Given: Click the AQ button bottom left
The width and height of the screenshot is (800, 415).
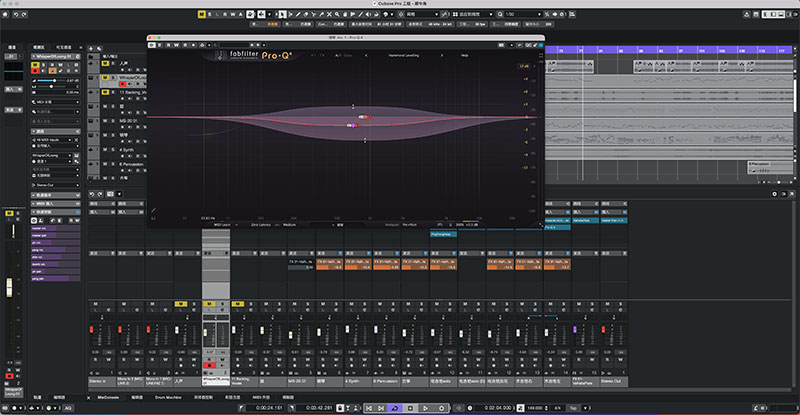Looking at the screenshot, I should [67, 408].
